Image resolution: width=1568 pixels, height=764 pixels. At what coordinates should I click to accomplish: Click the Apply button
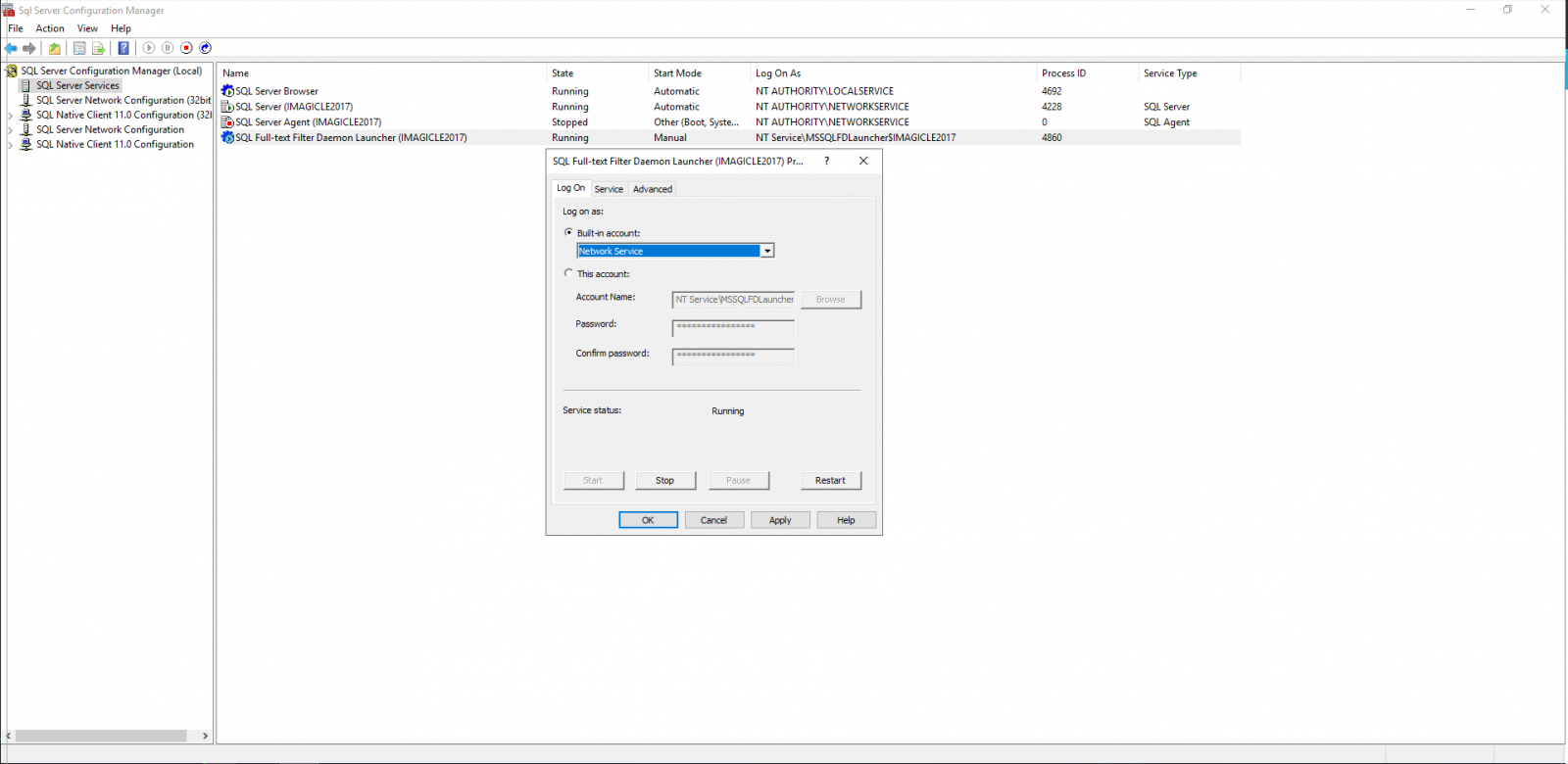(779, 520)
